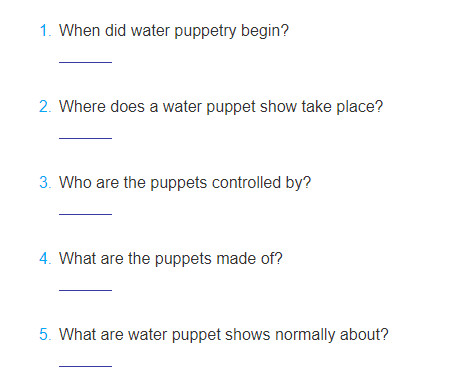
Task: Click the answer blank under question 2
Action: pyautogui.click(x=85, y=138)
